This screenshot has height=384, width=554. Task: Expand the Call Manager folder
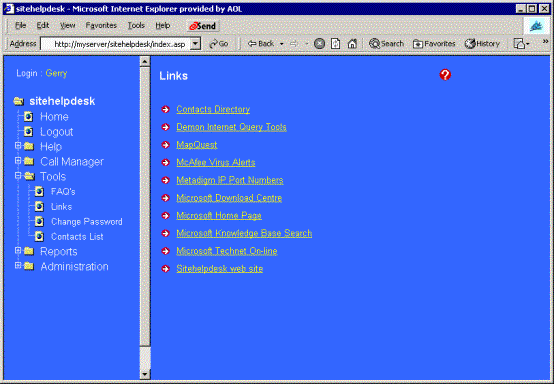pos(18,160)
